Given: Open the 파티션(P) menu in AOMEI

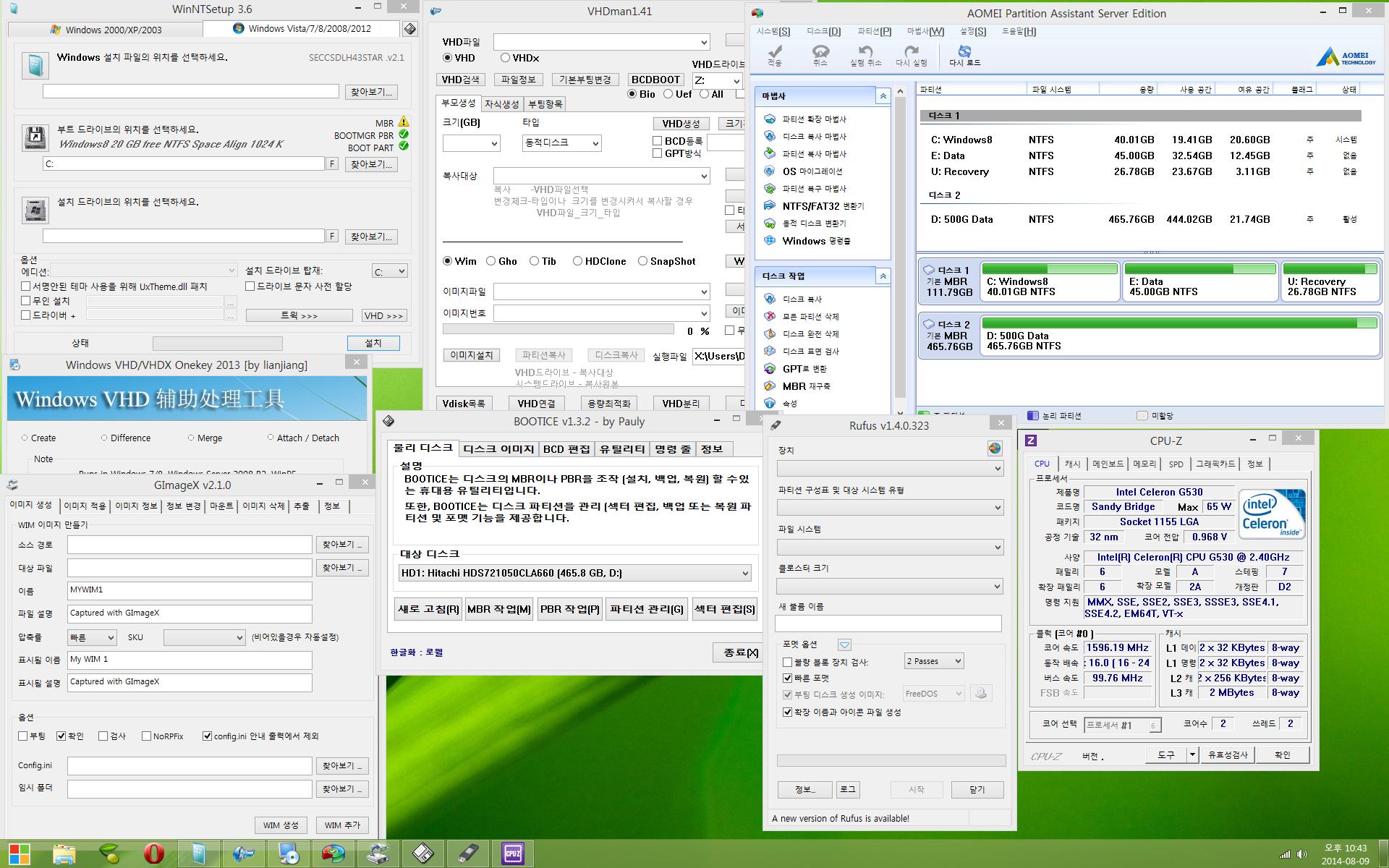Looking at the screenshot, I should (874, 32).
